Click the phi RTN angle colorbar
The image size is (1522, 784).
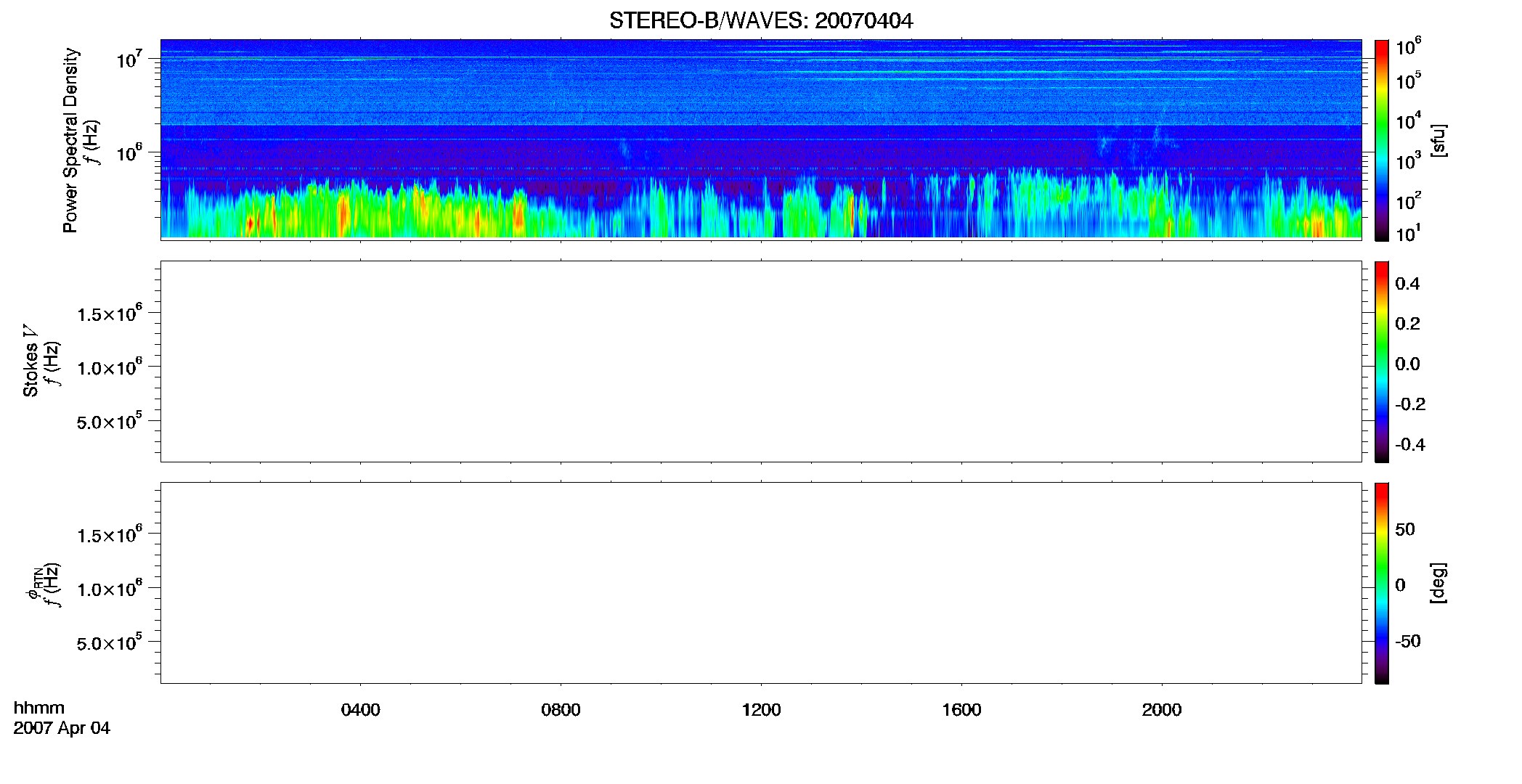(1381, 583)
